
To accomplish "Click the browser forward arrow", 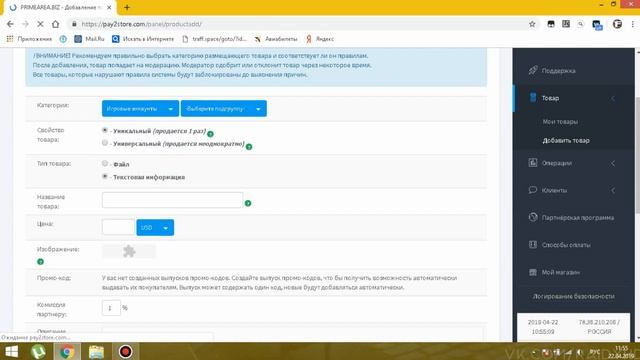I will point(25,24).
